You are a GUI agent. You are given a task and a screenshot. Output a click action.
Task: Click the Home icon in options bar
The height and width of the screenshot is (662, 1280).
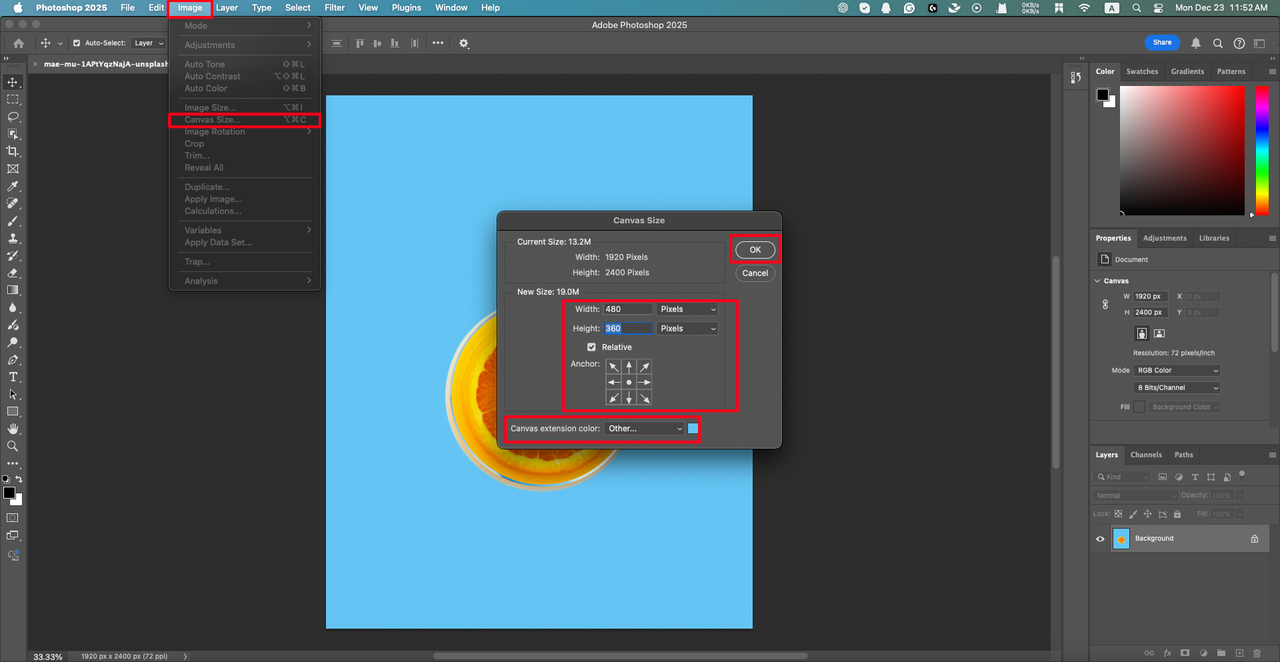[18, 43]
